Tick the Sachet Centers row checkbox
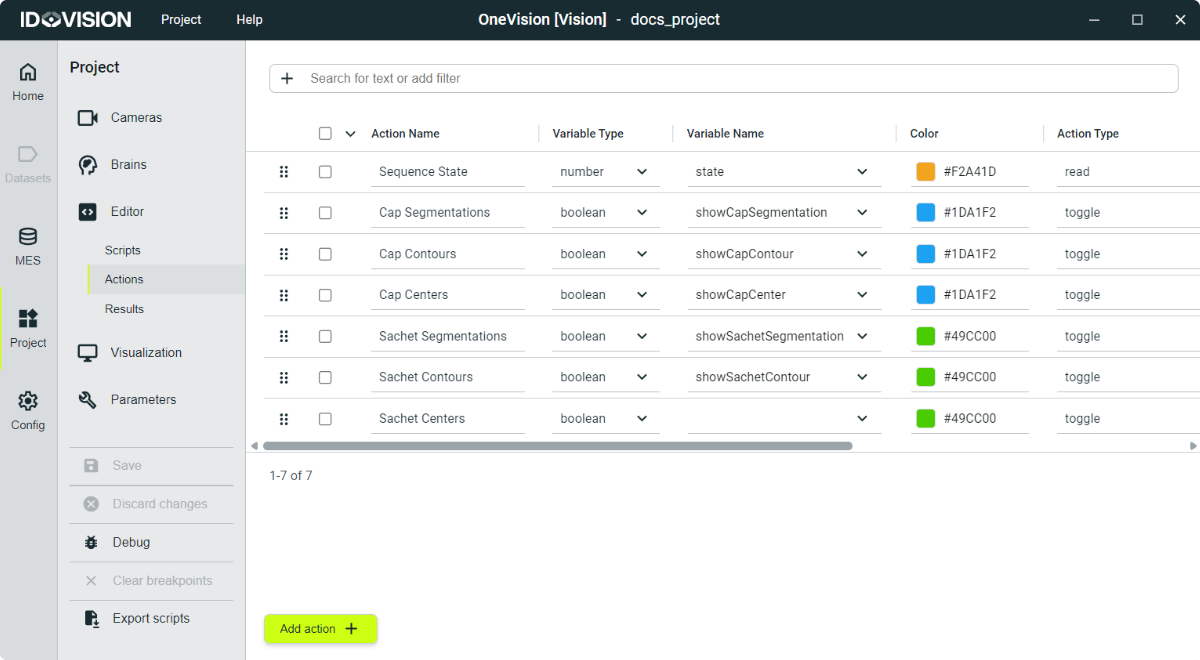This screenshot has width=1200, height=660. [x=325, y=419]
